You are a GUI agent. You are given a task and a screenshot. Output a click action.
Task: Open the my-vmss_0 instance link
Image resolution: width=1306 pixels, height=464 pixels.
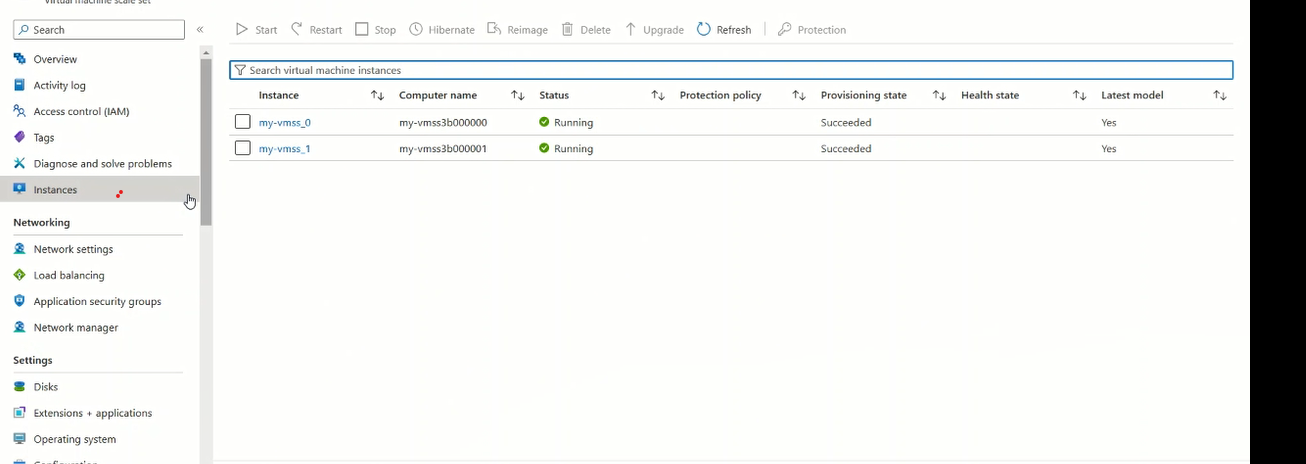point(285,122)
